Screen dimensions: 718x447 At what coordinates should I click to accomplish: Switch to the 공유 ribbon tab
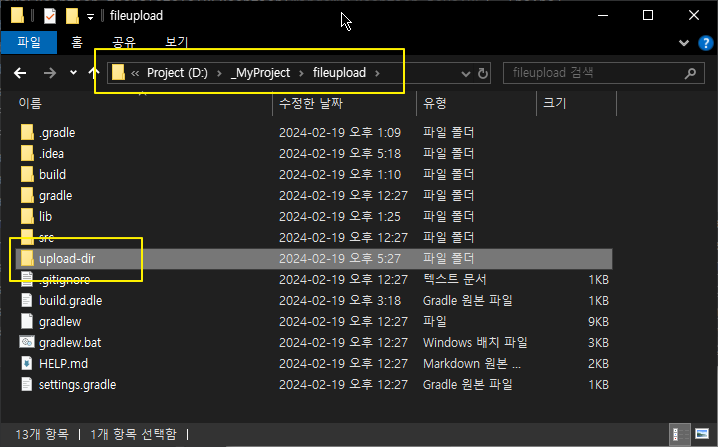click(x=124, y=43)
